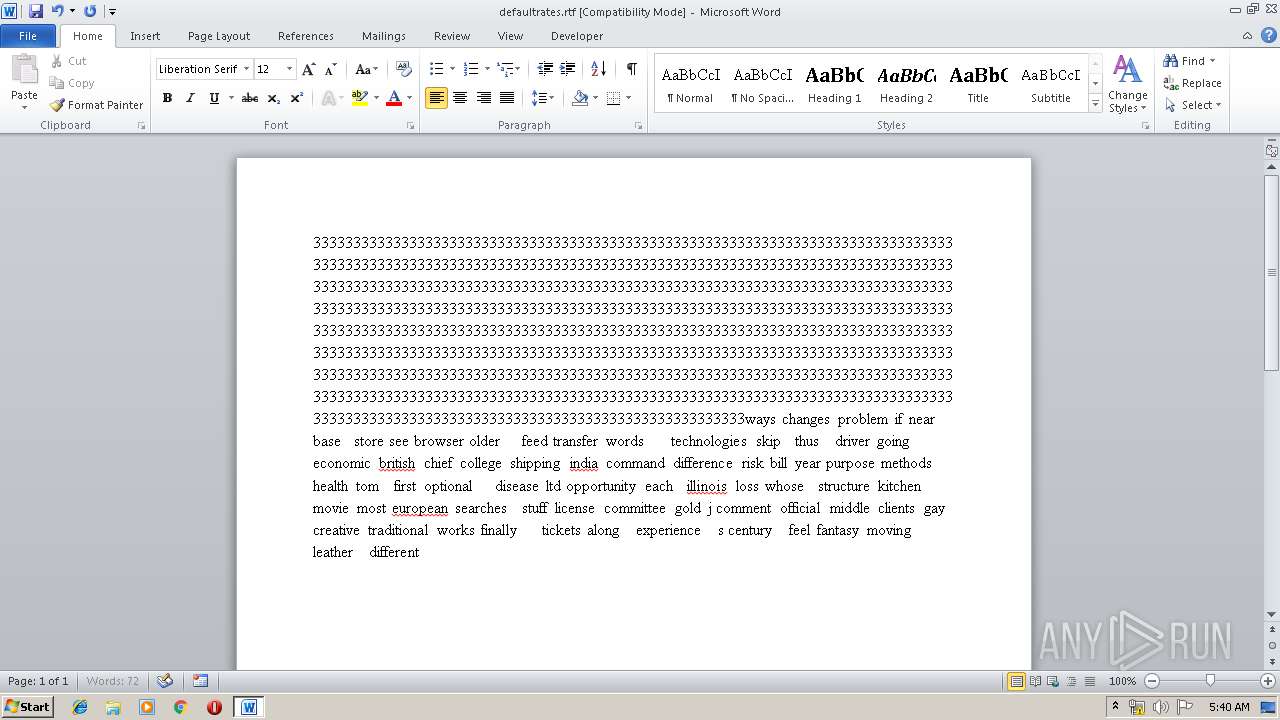Click the text highlight color button
Viewport: 1280px width, 720px height.
(360, 98)
